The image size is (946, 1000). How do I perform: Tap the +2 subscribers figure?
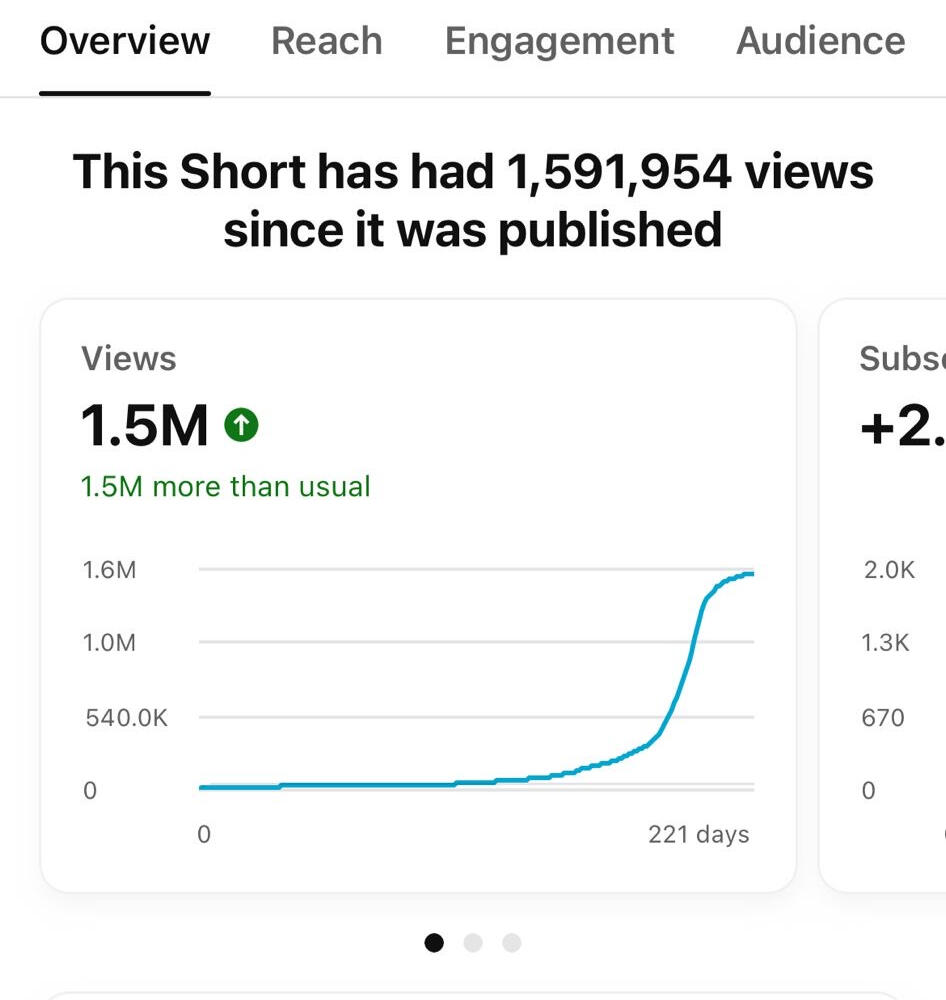[x=902, y=425]
